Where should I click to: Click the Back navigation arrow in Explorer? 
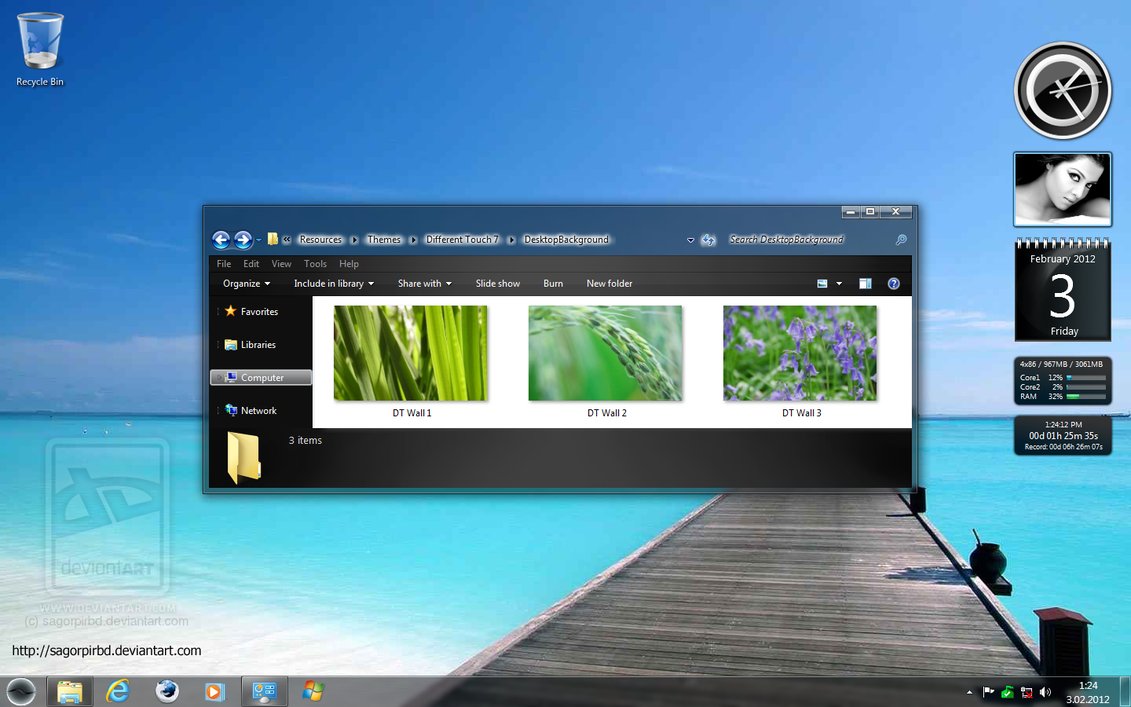(x=221, y=240)
